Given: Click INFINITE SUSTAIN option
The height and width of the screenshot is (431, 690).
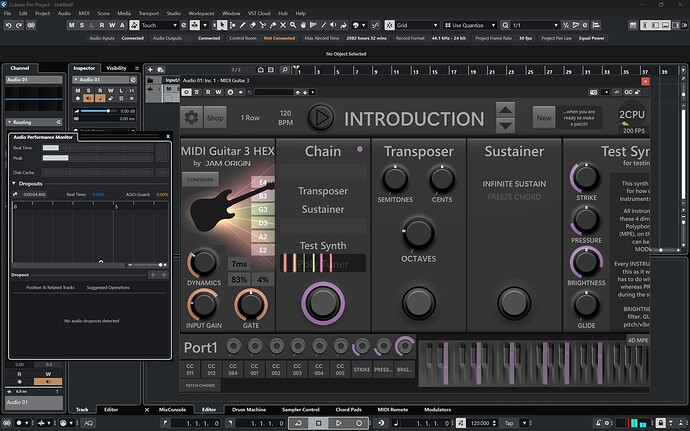Looking at the screenshot, I should point(514,184).
